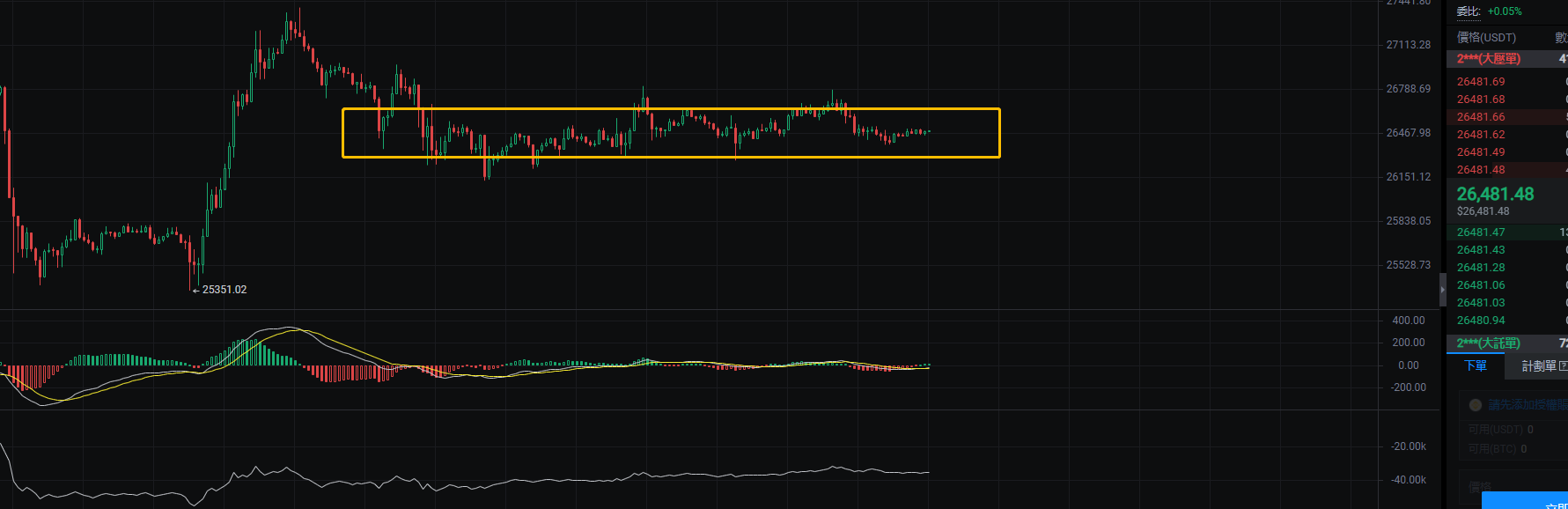Image resolution: width=1568 pixels, height=509 pixels.
Task: Collapse the order book panel arrow
Action: tap(1442, 290)
